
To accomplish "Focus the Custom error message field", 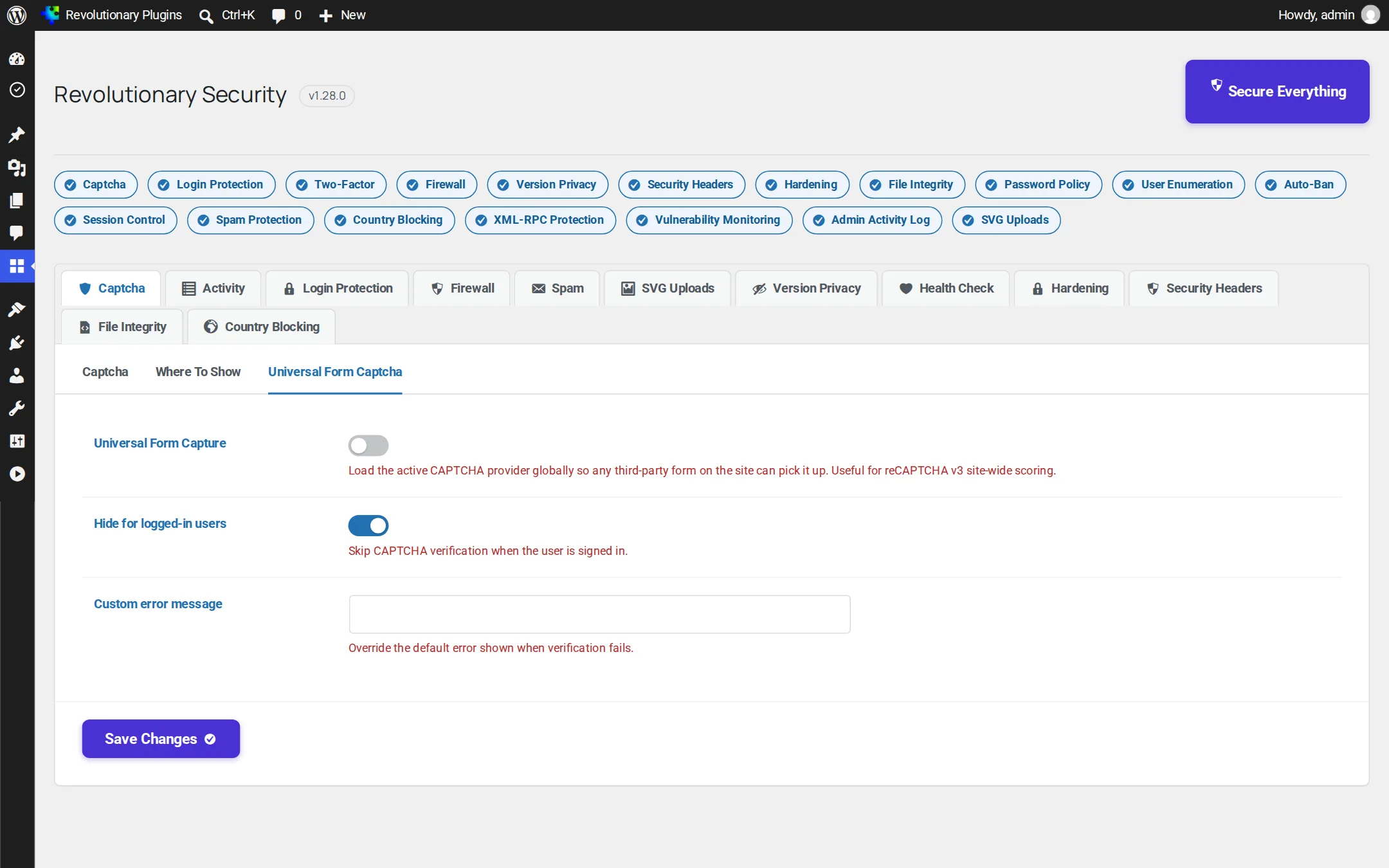I will [x=599, y=614].
